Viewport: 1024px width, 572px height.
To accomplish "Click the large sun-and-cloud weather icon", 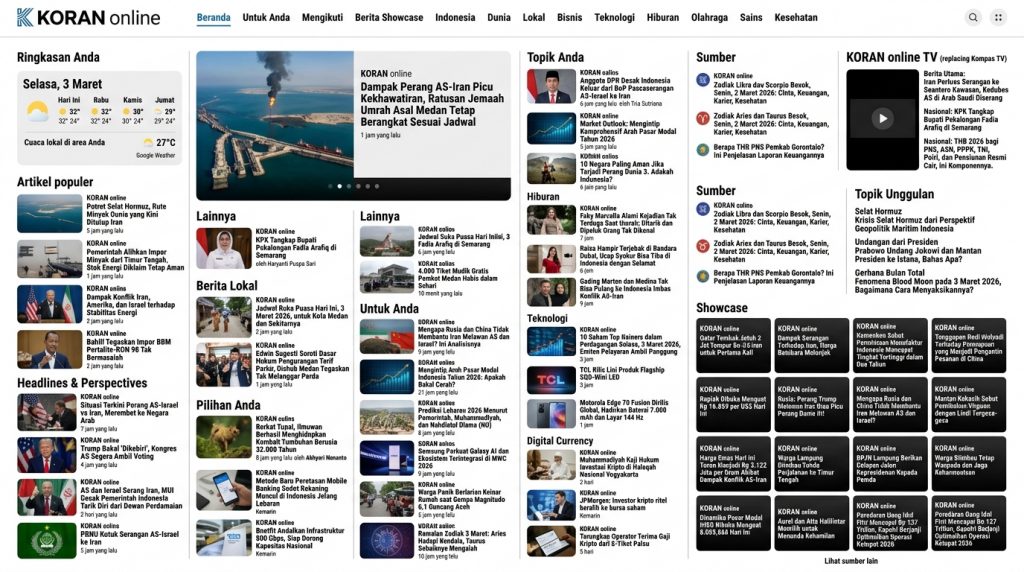I will [37, 111].
